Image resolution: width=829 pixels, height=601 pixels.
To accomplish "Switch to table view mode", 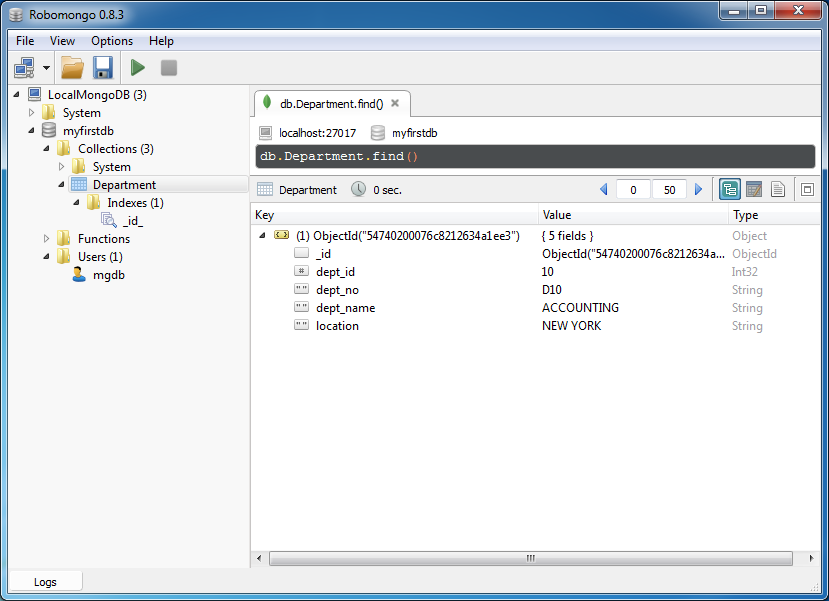I will (x=753, y=189).
